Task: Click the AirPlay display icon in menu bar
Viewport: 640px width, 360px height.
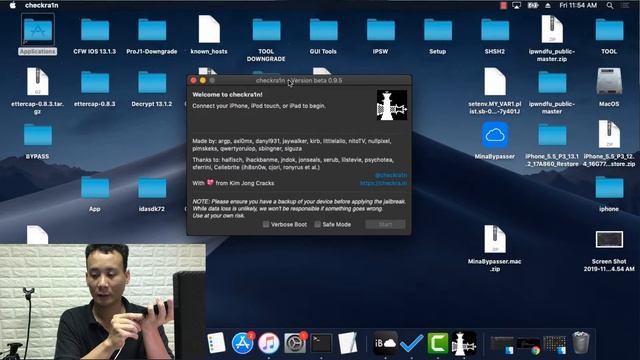Action: pyautogui.click(x=516, y=5)
